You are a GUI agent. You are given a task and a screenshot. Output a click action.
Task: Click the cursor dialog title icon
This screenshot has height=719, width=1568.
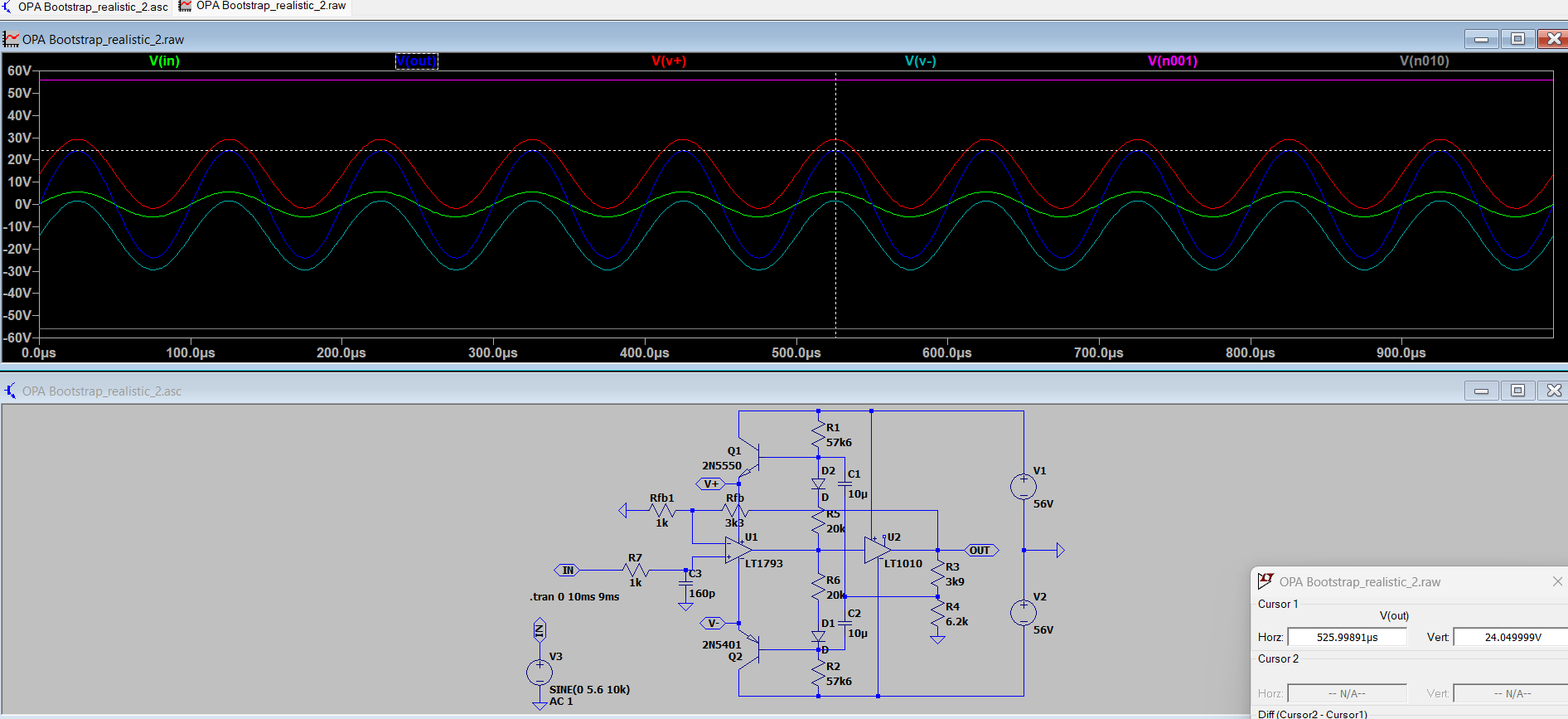pos(1266,581)
